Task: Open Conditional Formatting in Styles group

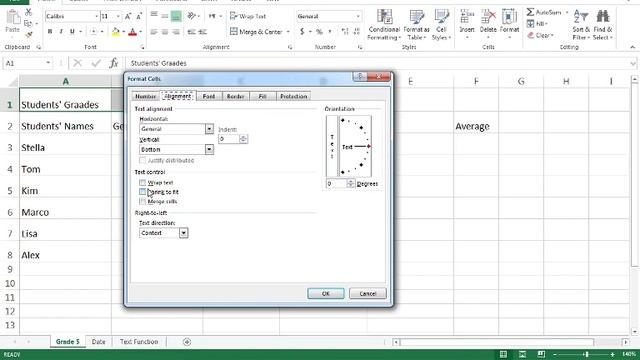Action: [384, 24]
